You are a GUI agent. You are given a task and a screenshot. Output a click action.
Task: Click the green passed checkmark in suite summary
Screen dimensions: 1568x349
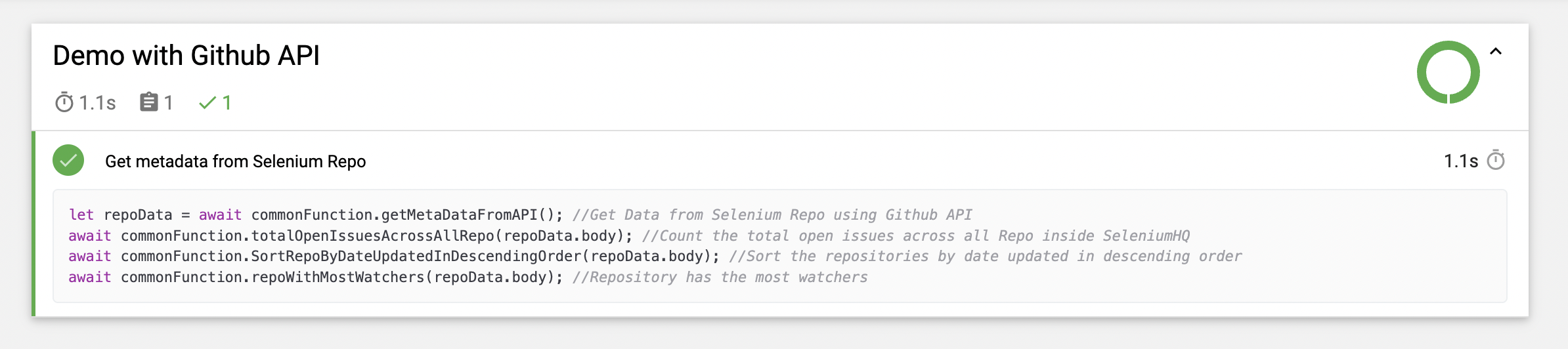pos(207,103)
